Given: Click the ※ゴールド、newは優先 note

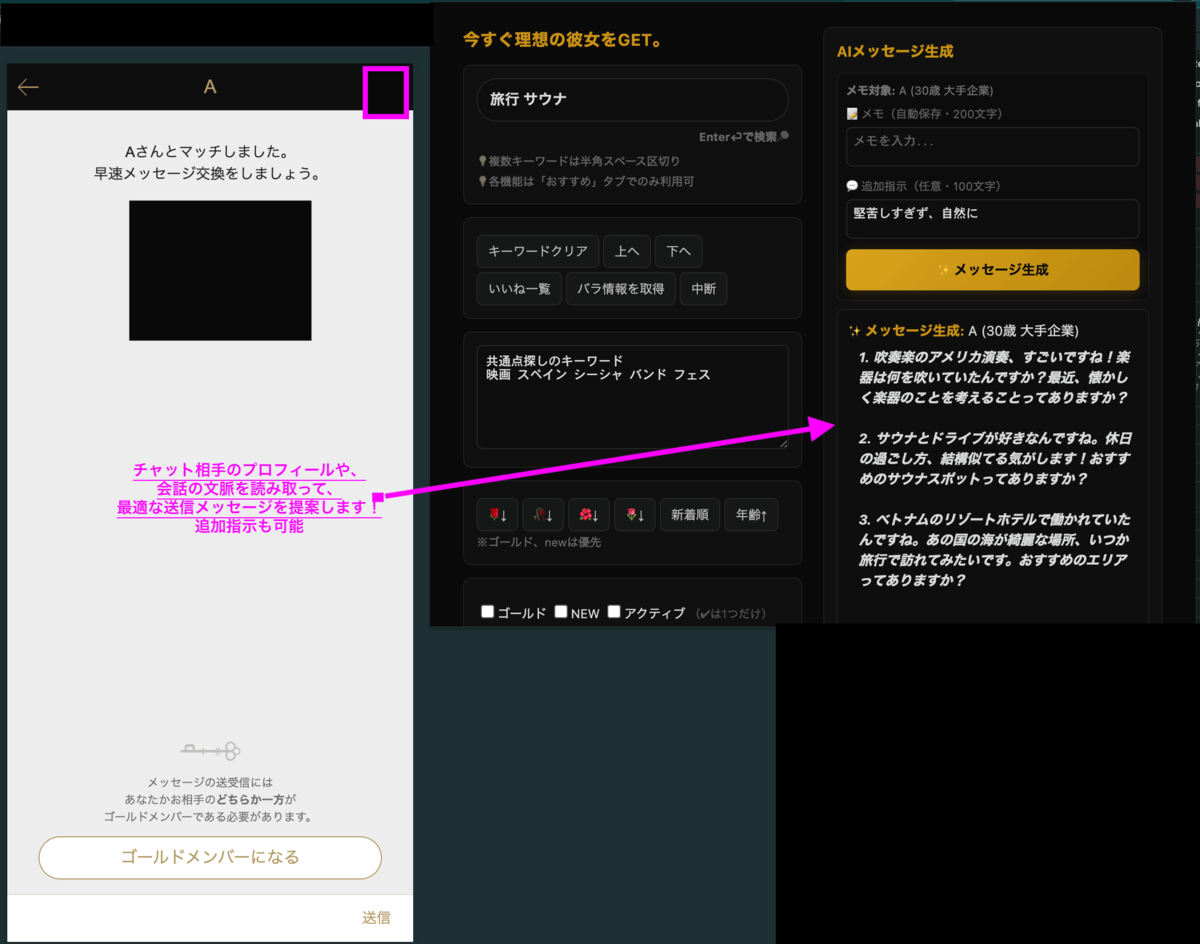Looking at the screenshot, I should (539, 542).
